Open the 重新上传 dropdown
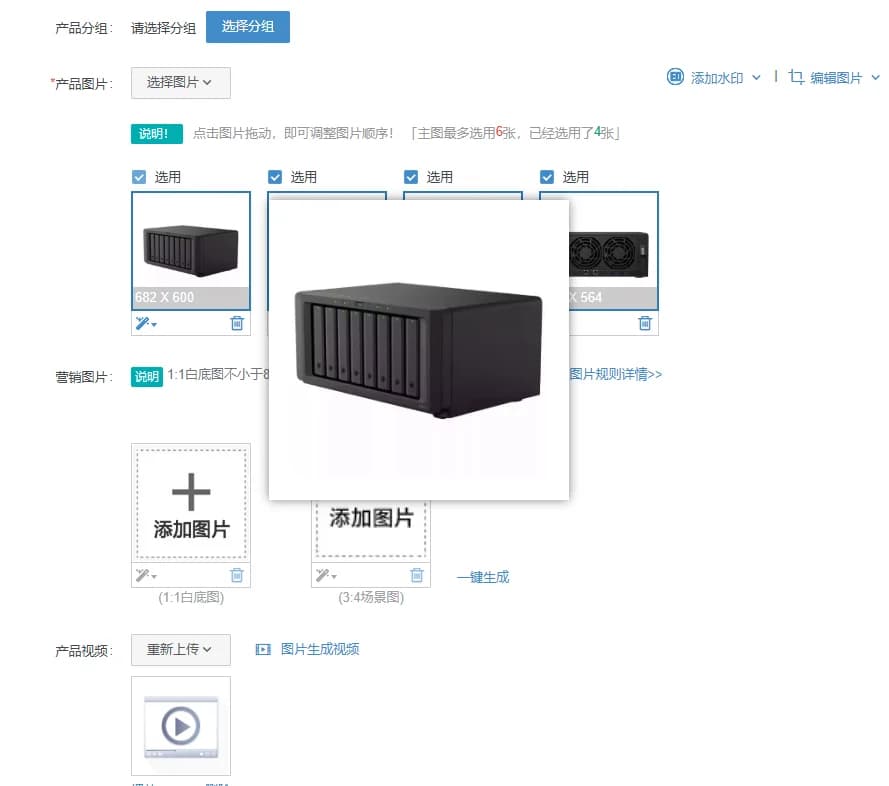Screen dimensions: 889x786 point(180,650)
